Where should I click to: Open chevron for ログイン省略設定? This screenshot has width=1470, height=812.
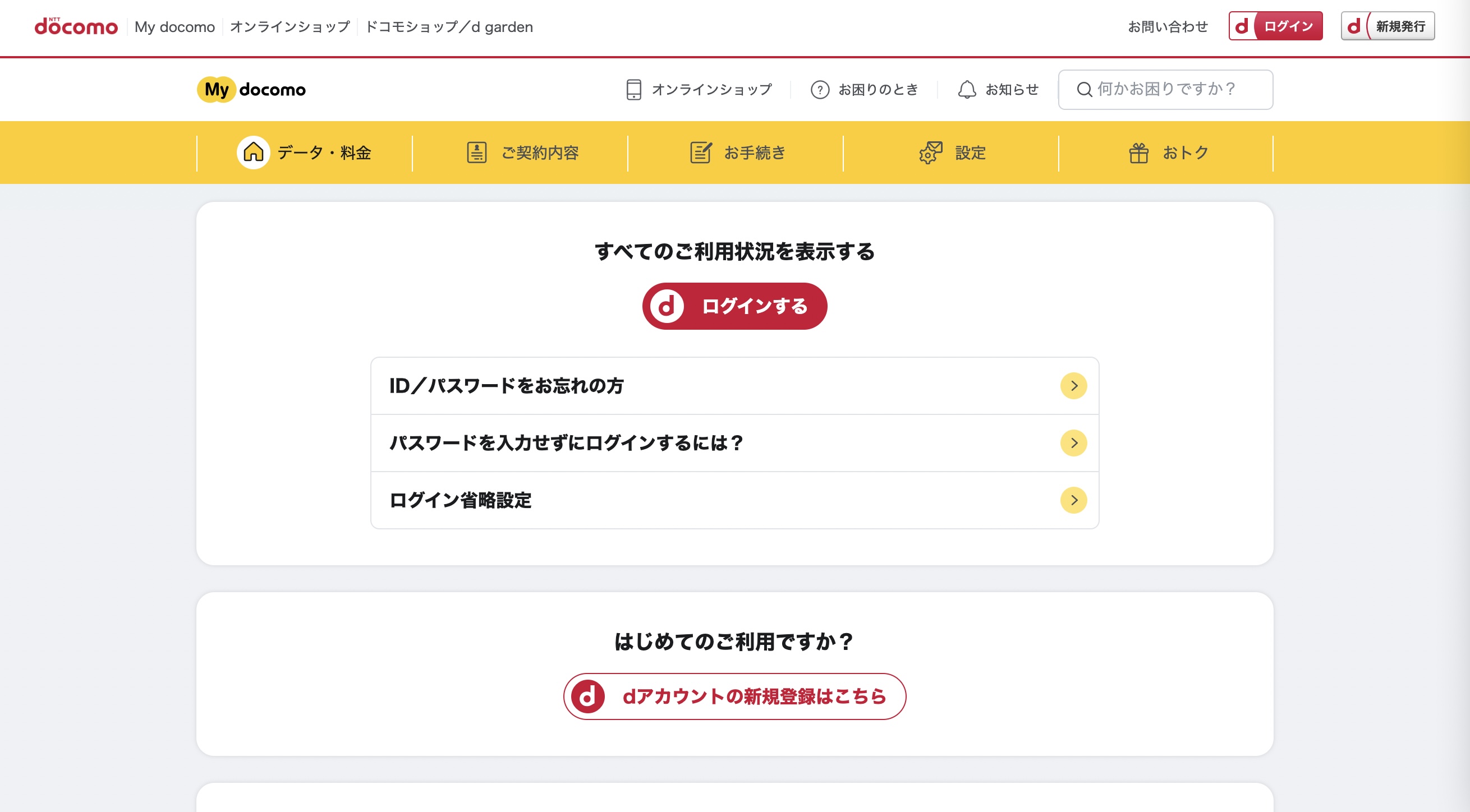click(1073, 500)
